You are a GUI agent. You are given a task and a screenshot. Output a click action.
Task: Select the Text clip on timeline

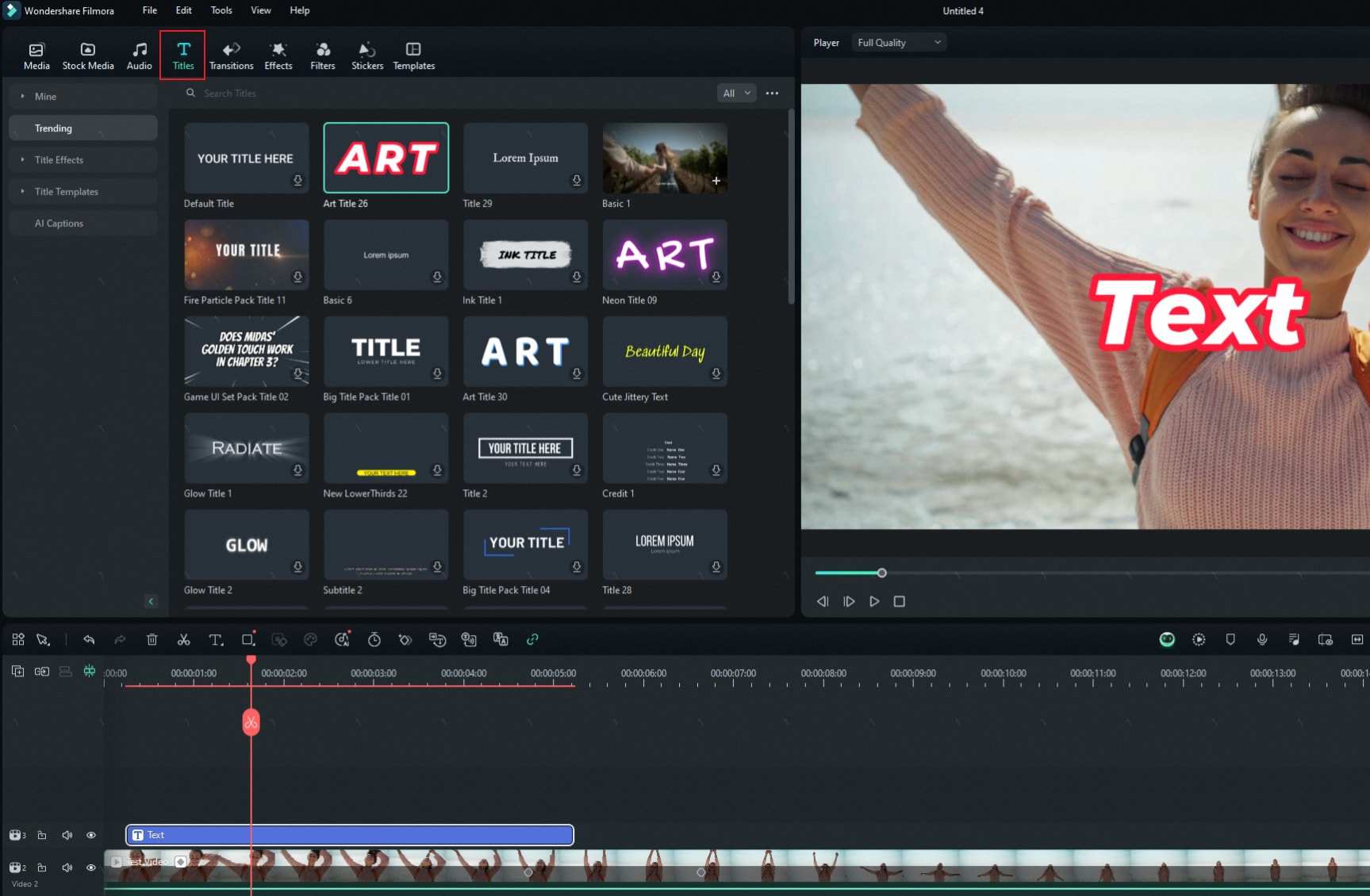click(x=350, y=835)
